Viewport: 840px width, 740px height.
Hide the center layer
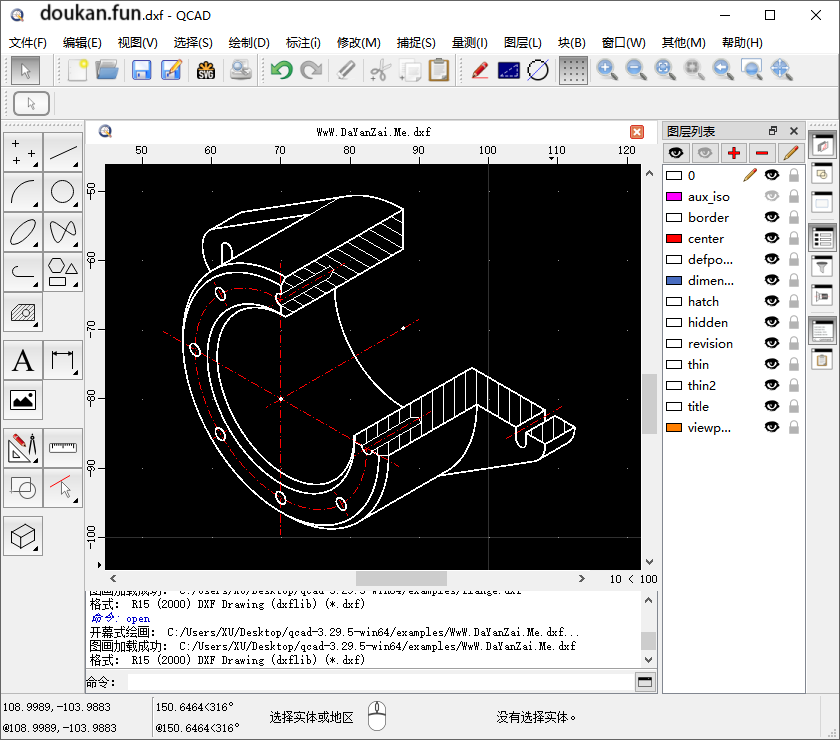pyautogui.click(x=769, y=238)
